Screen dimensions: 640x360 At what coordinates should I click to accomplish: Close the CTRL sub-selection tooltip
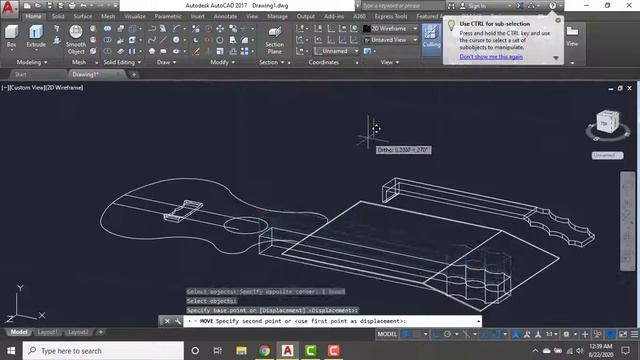pyautogui.click(x=558, y=20)
